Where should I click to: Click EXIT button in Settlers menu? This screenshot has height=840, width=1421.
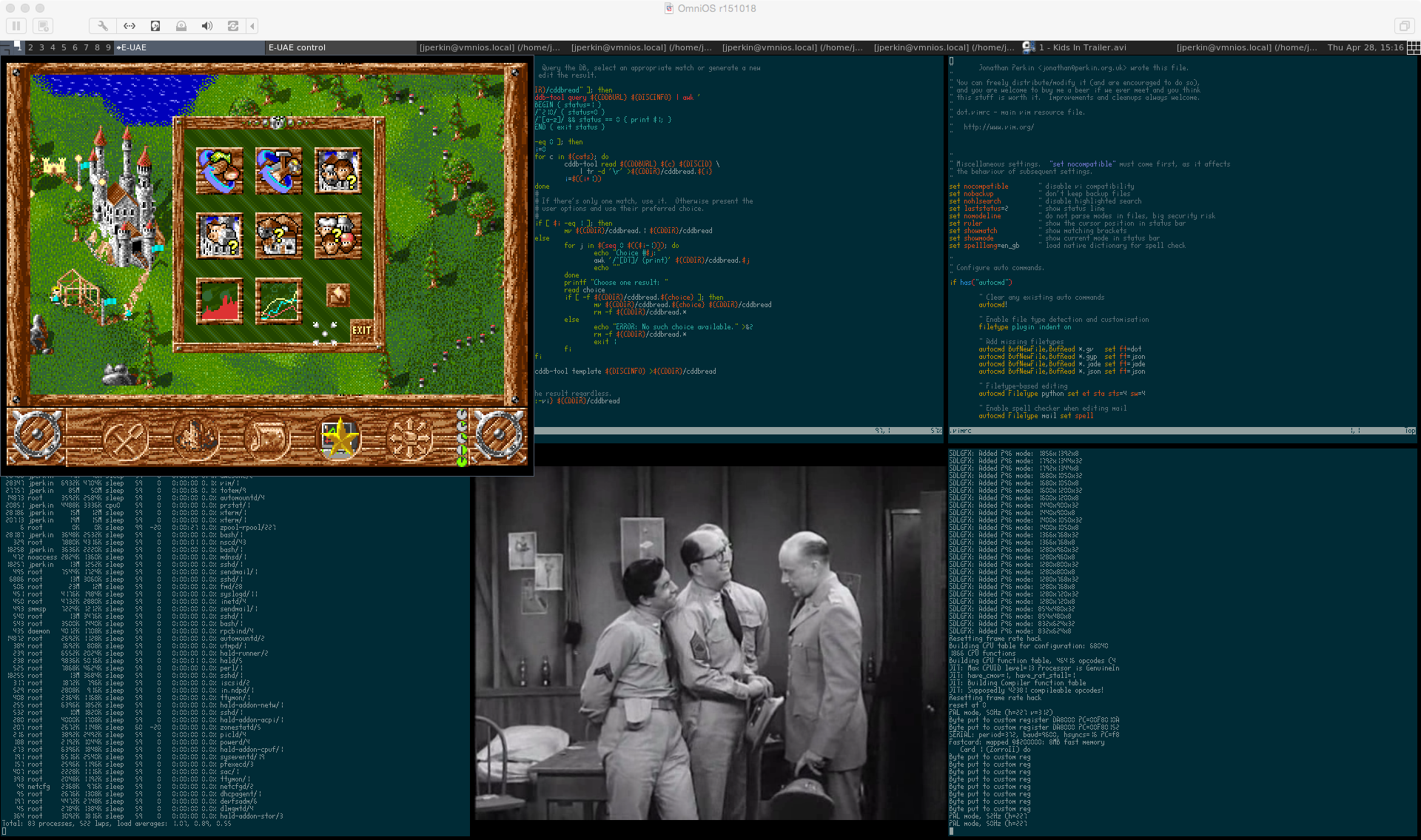(361, 330)
